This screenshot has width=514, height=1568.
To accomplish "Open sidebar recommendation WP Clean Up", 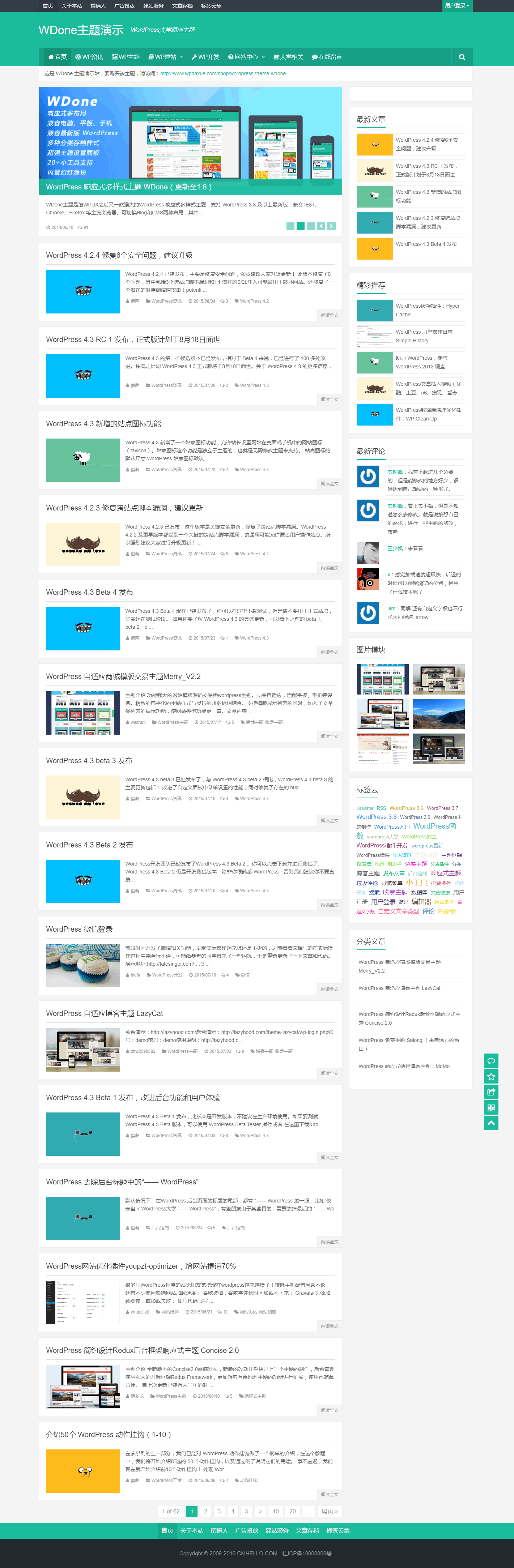I will 428,415.
